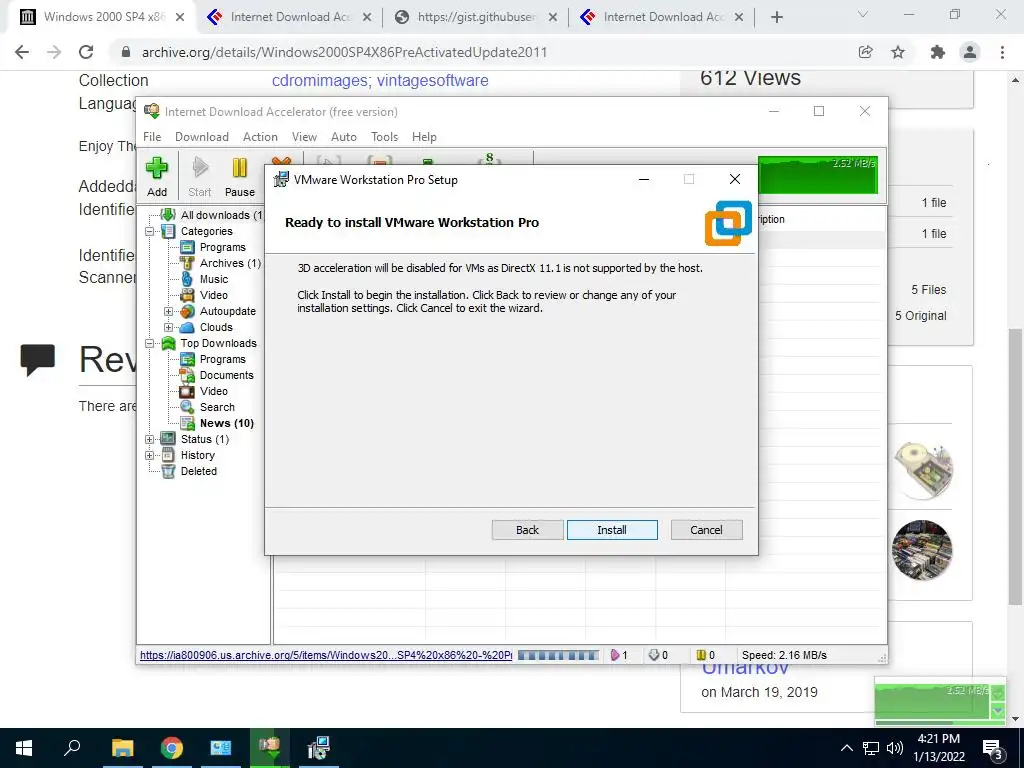Open the Windows Start menu
This screenshot has height=768, width=1024.
(x=24, y=748)
